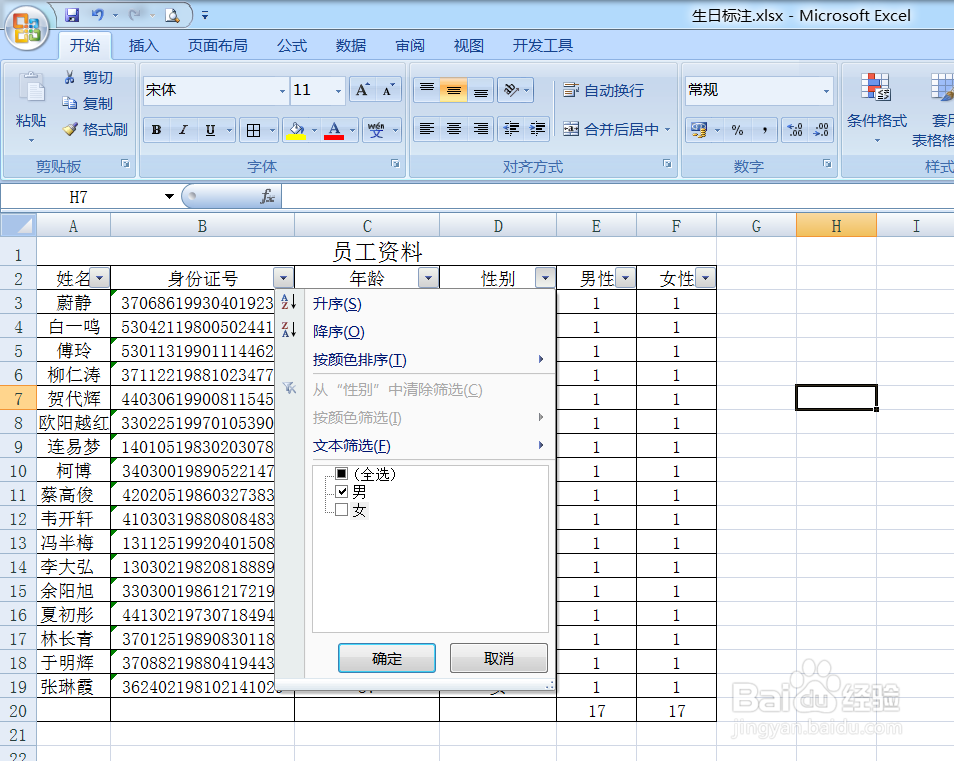Image resolution: width=954 pixels, height=761 pixels.
Task: Increase decimal places
Action: coord(795,130)
